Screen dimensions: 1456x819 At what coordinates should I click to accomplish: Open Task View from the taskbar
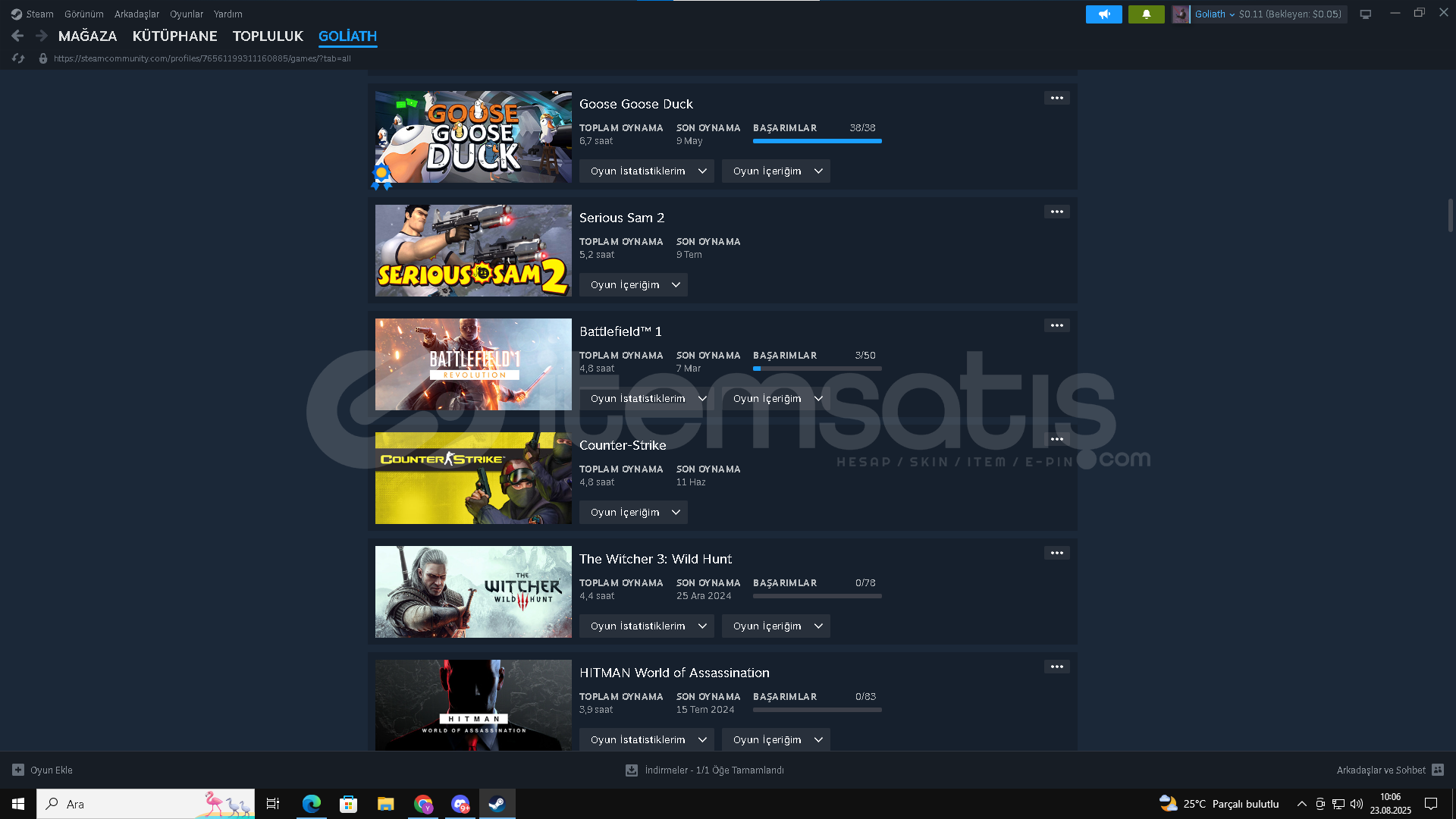[273, 804]
